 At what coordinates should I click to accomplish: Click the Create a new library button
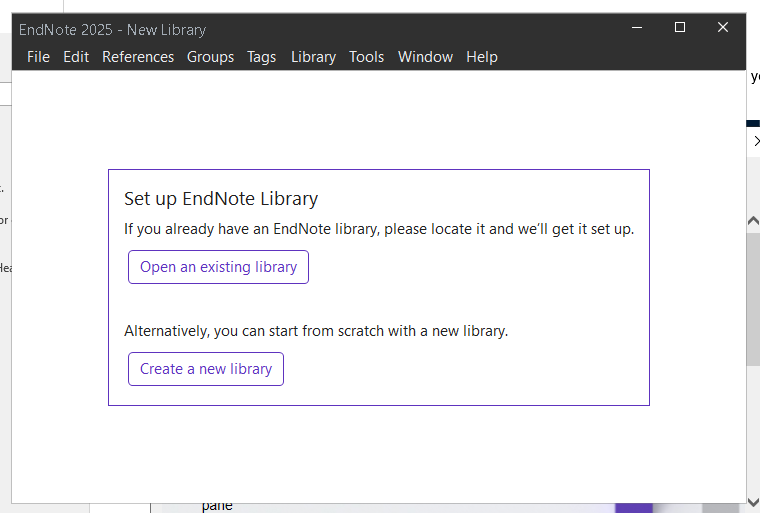click(206, 369)
